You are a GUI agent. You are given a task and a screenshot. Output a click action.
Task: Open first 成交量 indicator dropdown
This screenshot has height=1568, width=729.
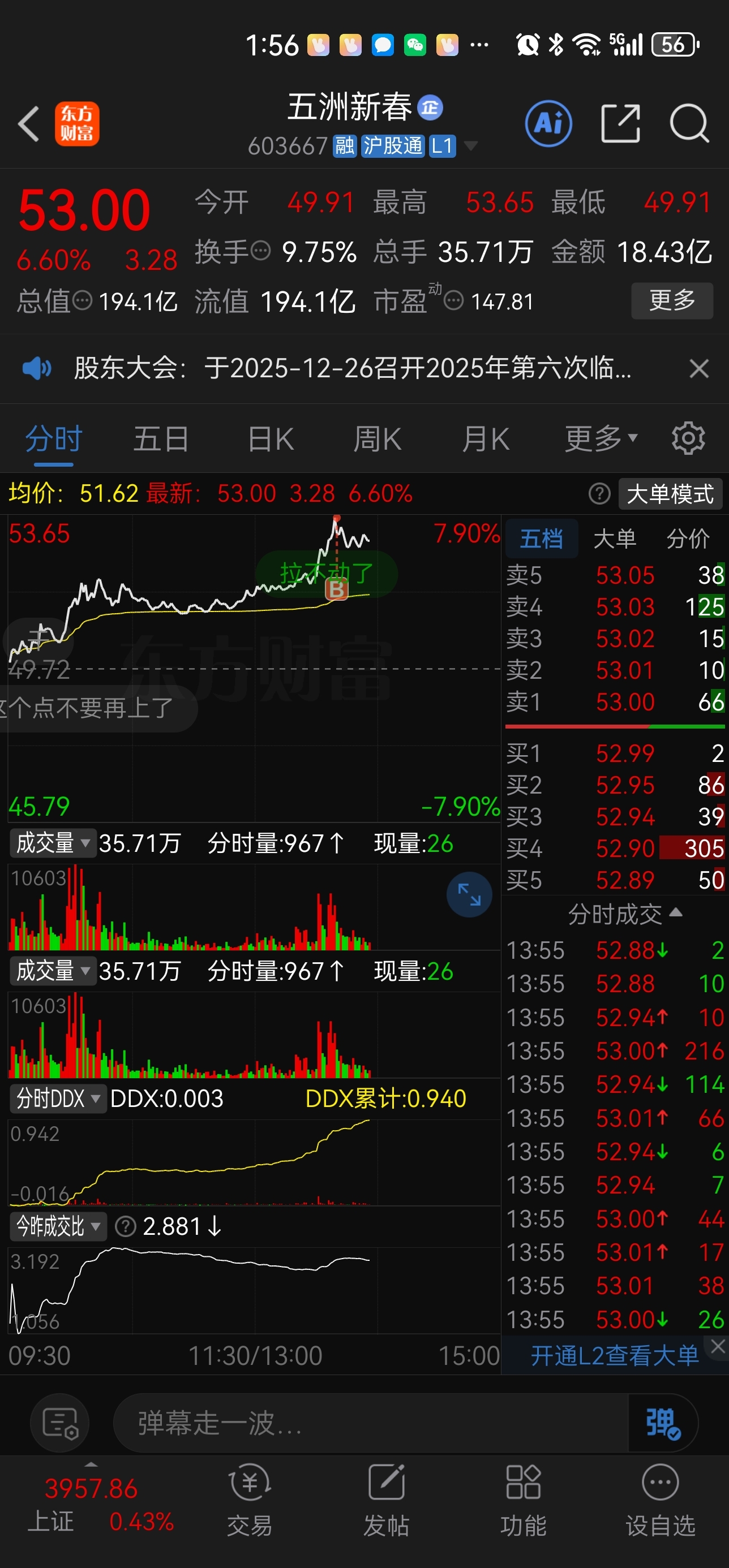[x=53, y=843]
